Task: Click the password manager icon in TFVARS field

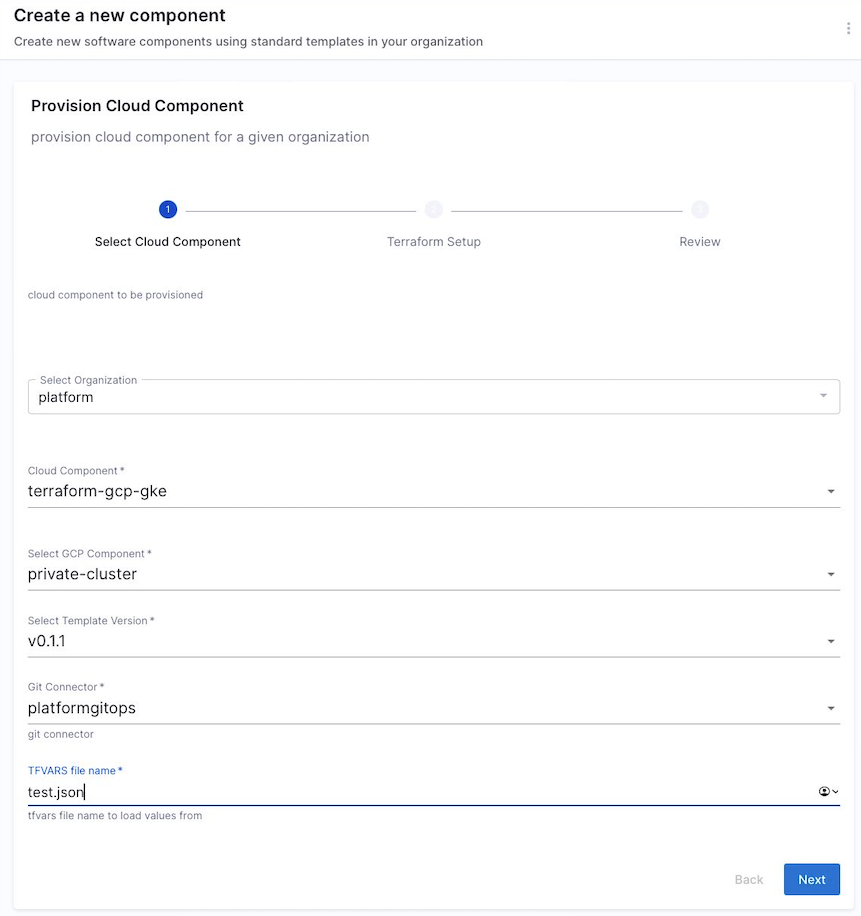Action: (x=828, y=791)
